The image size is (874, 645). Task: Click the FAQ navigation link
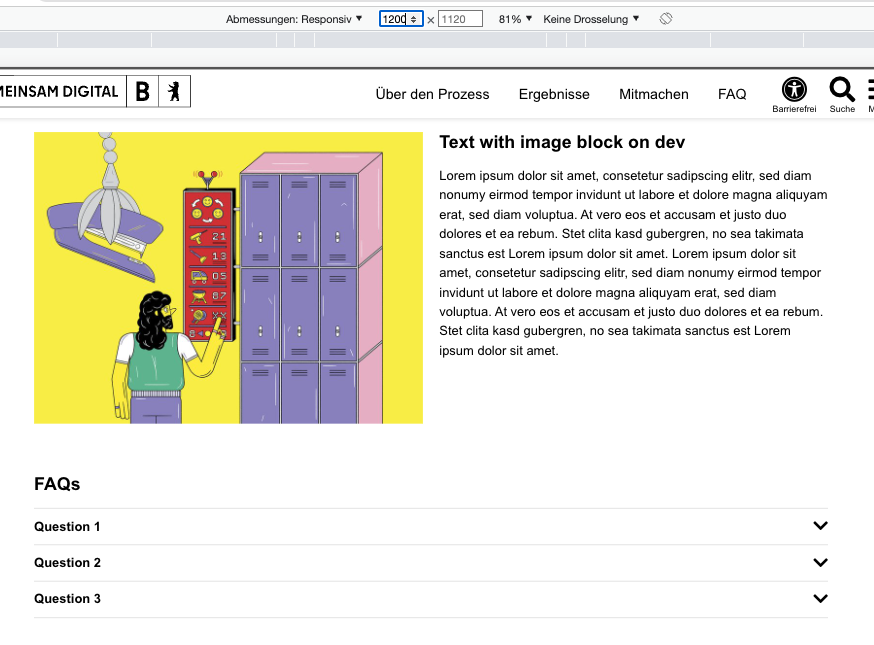tap(732, 94)
